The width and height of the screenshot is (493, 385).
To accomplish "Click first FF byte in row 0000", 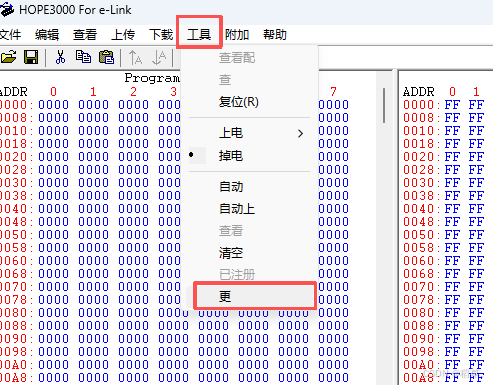I will pos(452,105).
